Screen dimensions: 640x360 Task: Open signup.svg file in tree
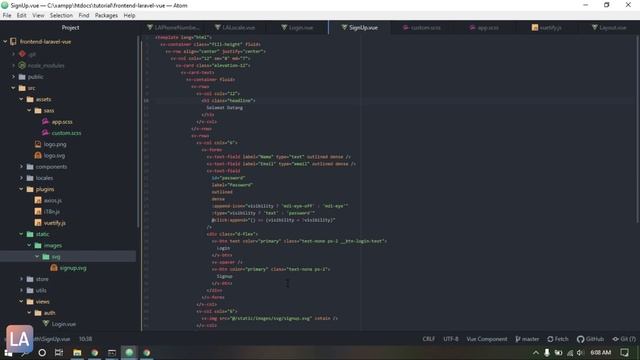73,268
